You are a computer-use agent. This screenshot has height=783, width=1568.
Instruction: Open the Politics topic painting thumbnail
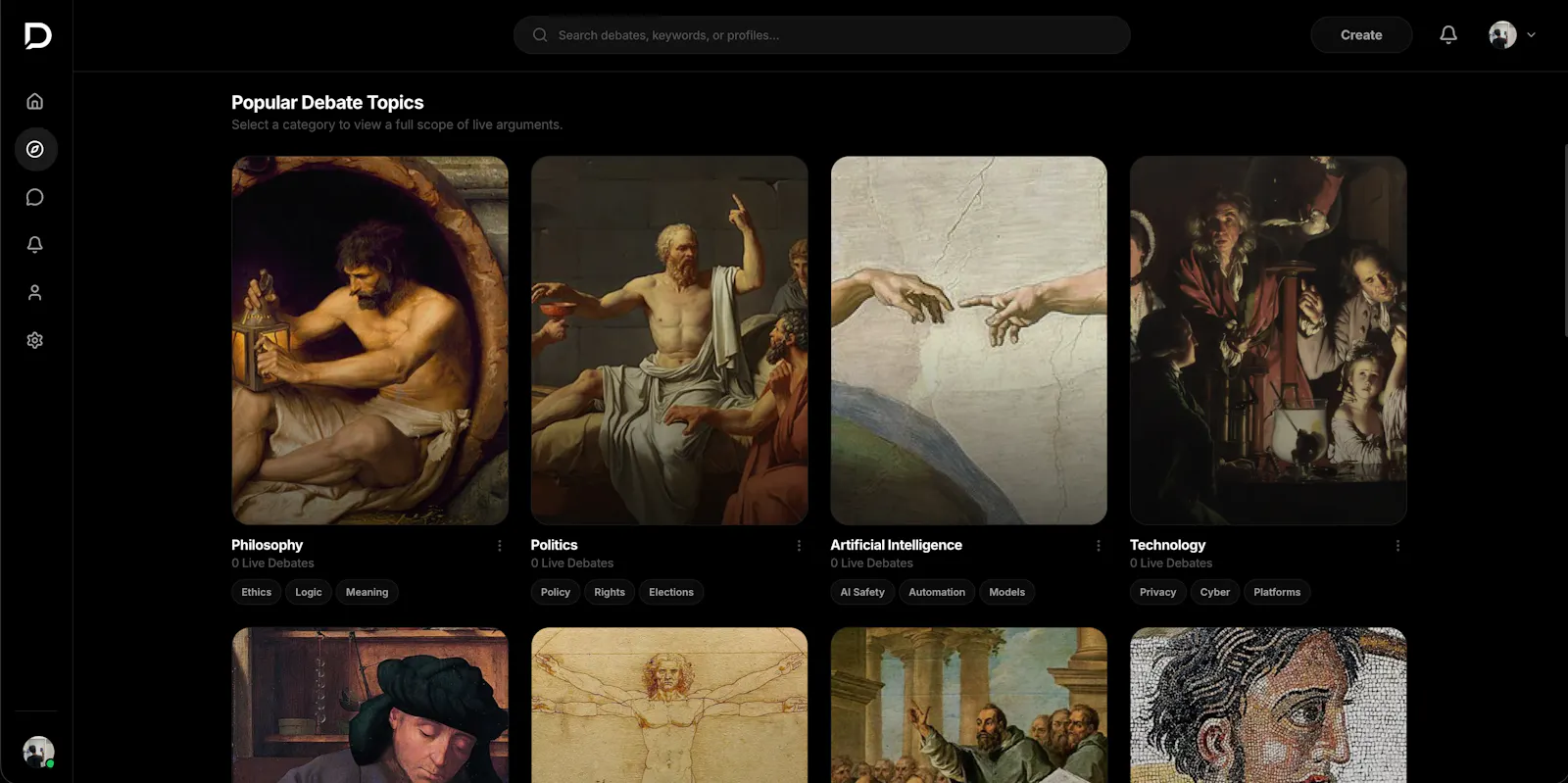point(669,340)
